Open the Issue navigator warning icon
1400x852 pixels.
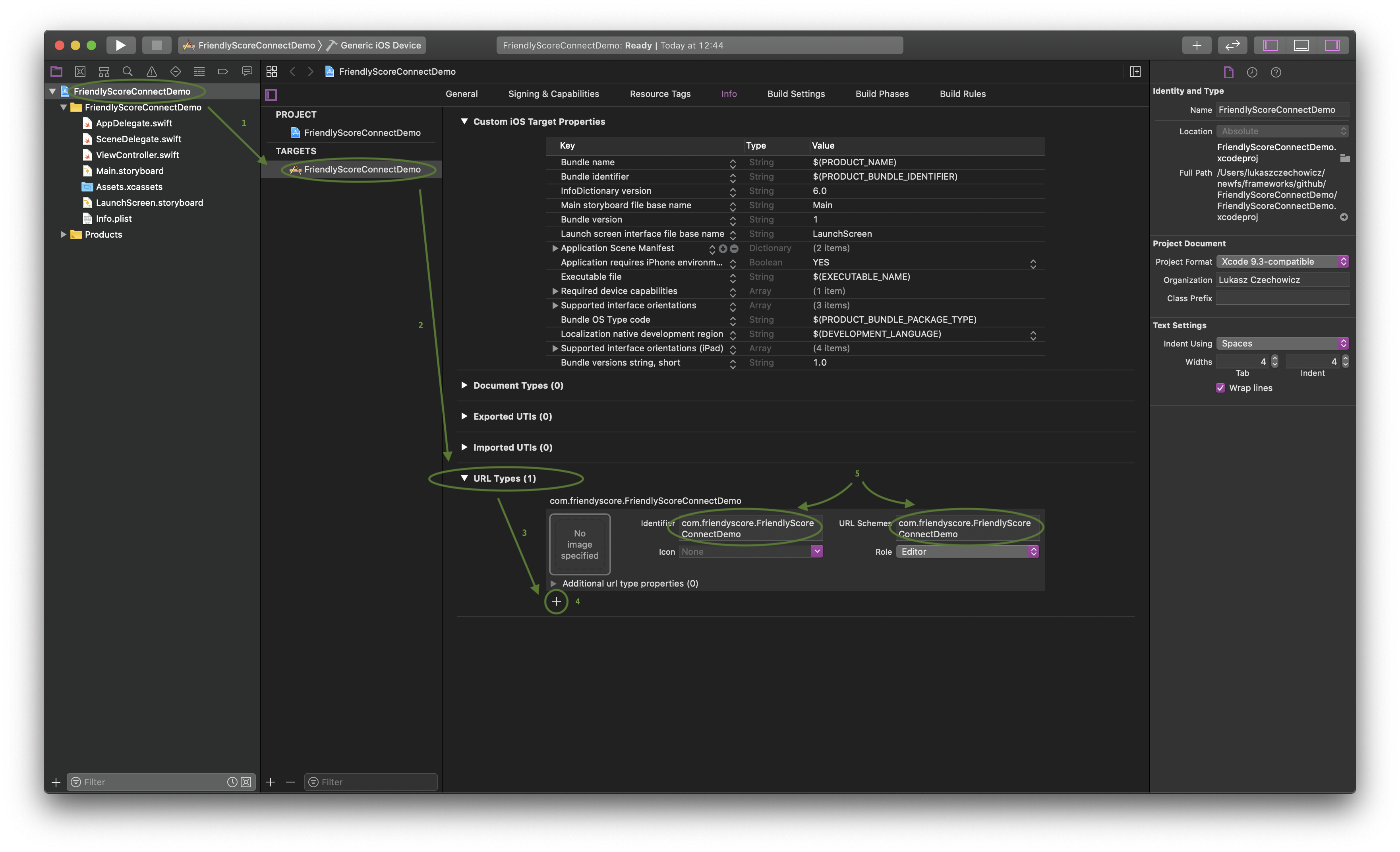point(151,72)
